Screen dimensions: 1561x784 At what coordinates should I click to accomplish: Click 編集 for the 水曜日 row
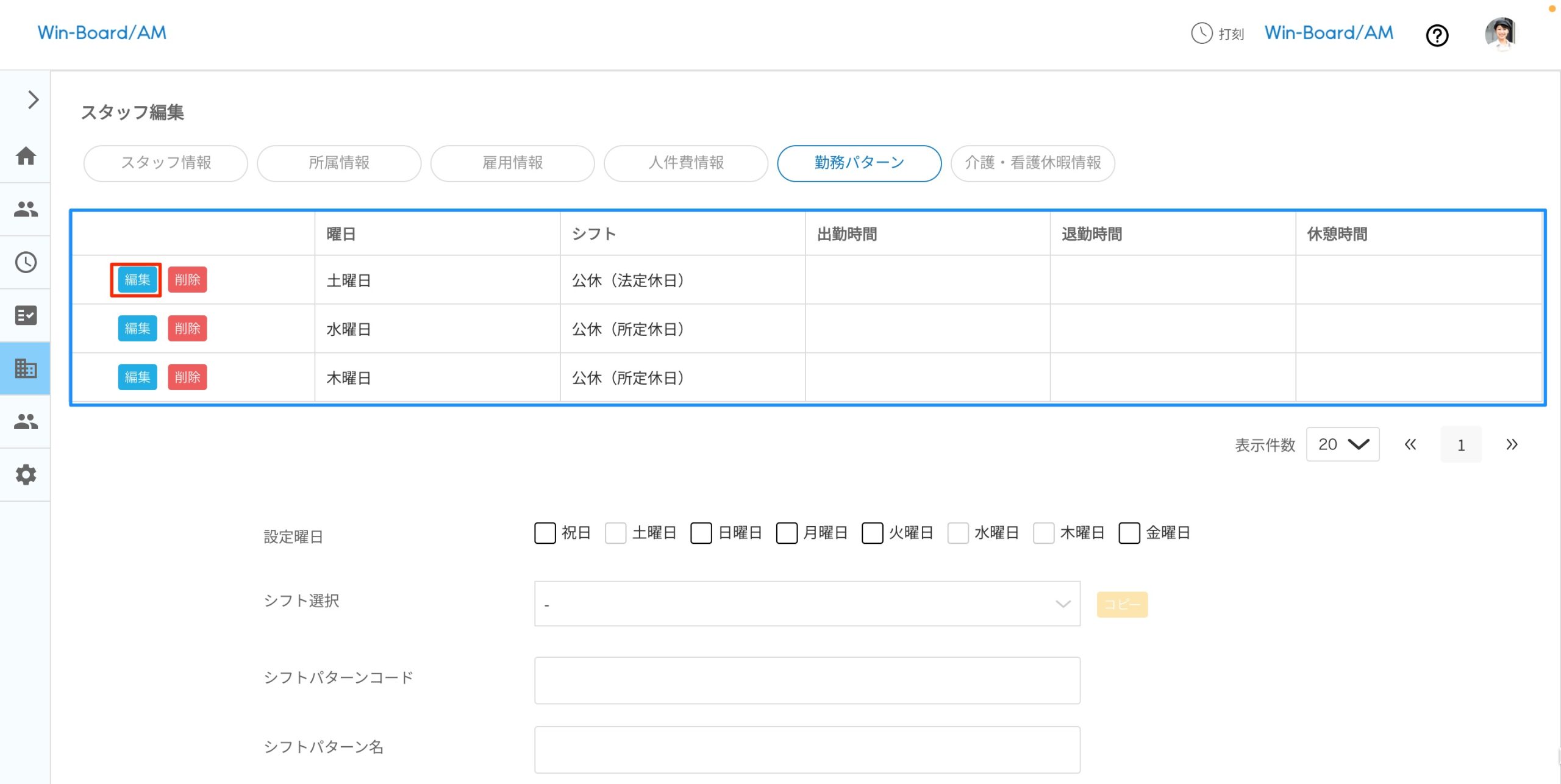(137, 329)
